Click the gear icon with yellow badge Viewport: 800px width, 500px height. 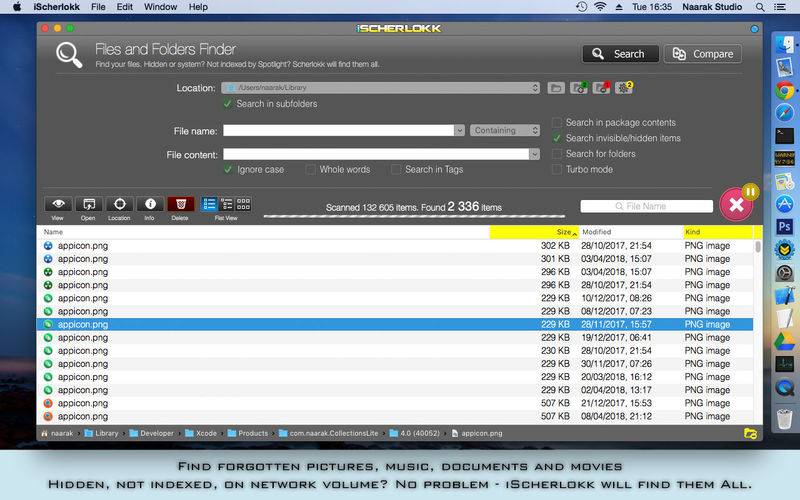pyautogui.click(x=624, y=88)
